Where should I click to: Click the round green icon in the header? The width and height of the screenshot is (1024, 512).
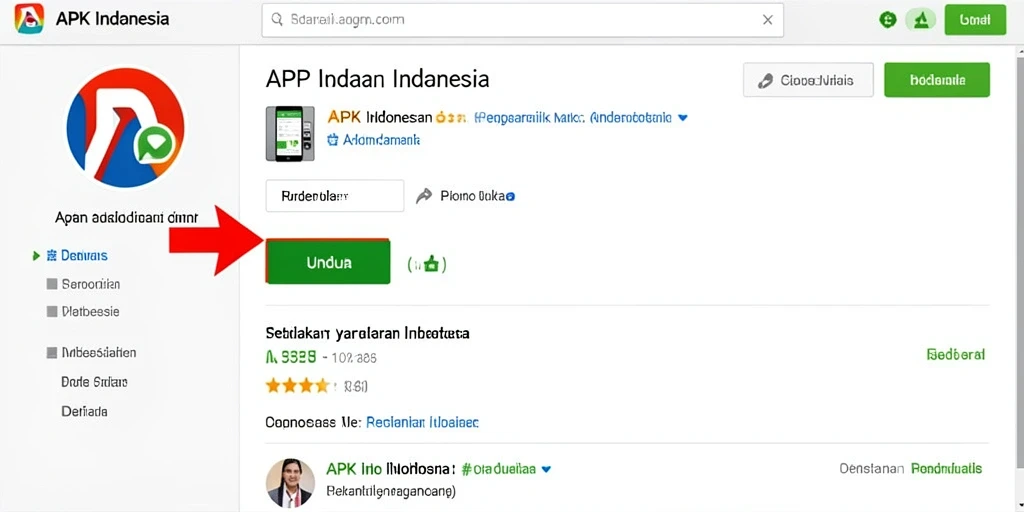coord(888,20)
